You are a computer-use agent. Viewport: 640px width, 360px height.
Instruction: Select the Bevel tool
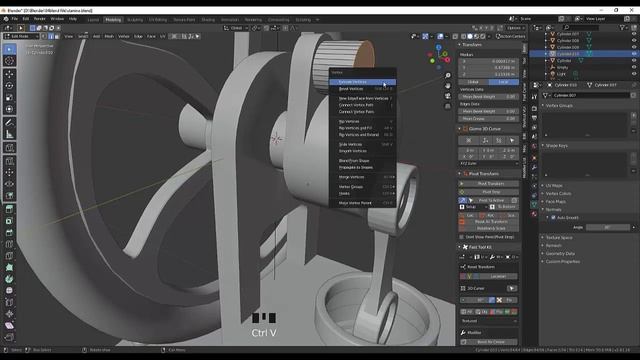click(x=9, y=233)
